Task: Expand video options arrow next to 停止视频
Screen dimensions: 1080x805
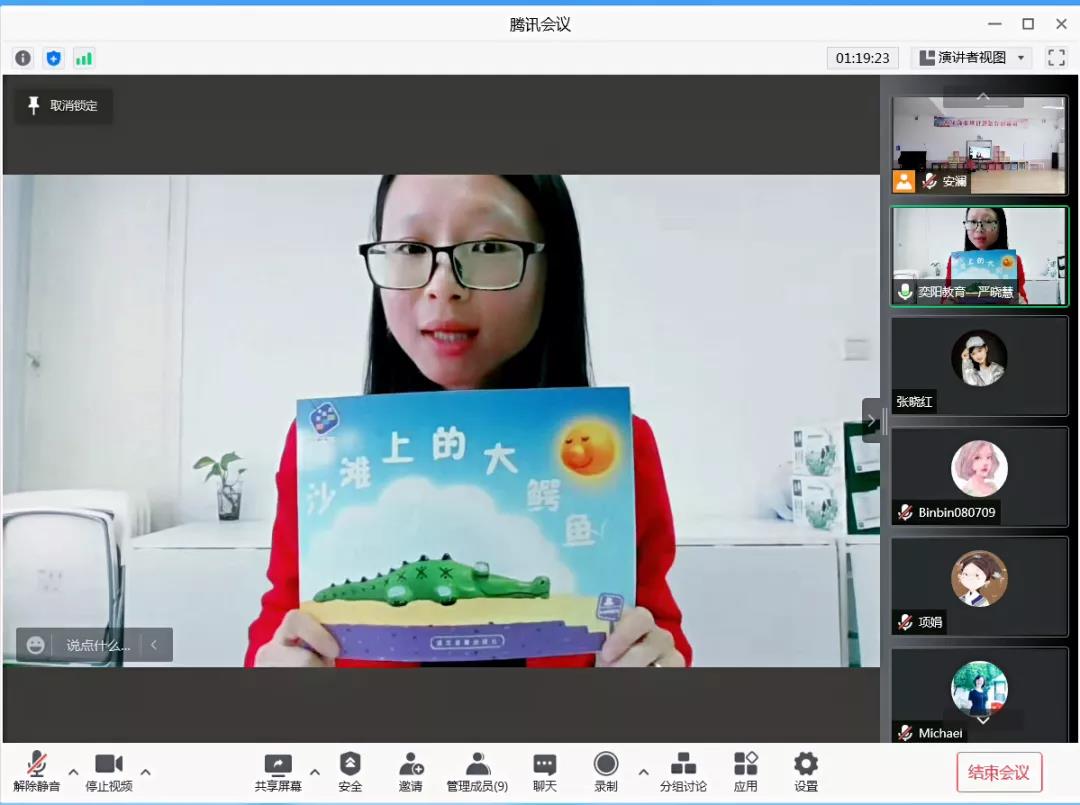Action: [x=145, y=772]
